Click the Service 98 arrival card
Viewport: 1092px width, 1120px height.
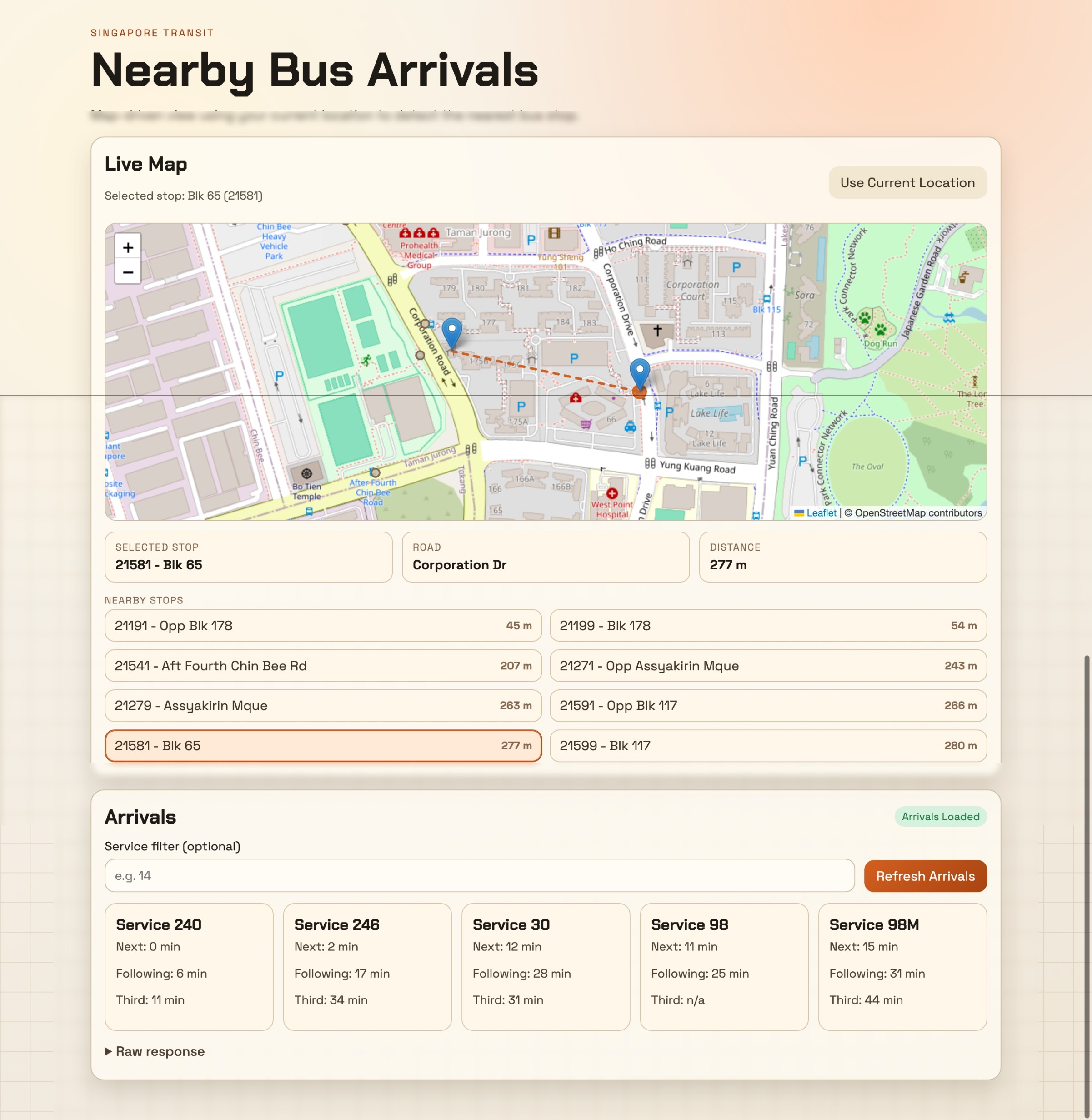pyautogui.click(x=724, y=967)
